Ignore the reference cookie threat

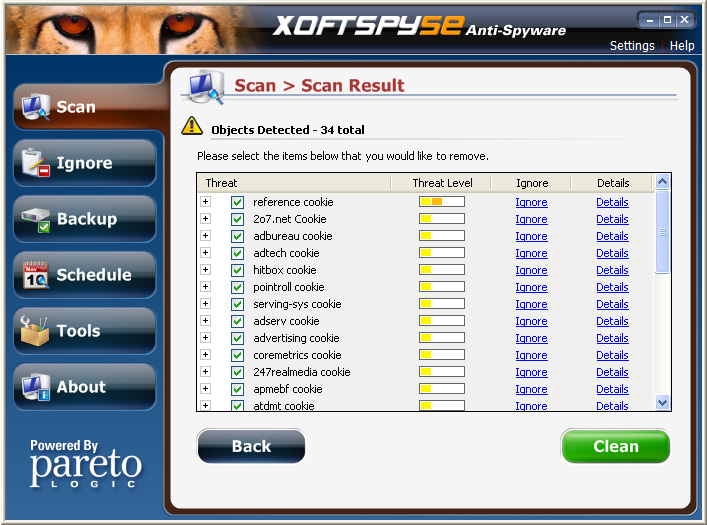pos(531,202)
